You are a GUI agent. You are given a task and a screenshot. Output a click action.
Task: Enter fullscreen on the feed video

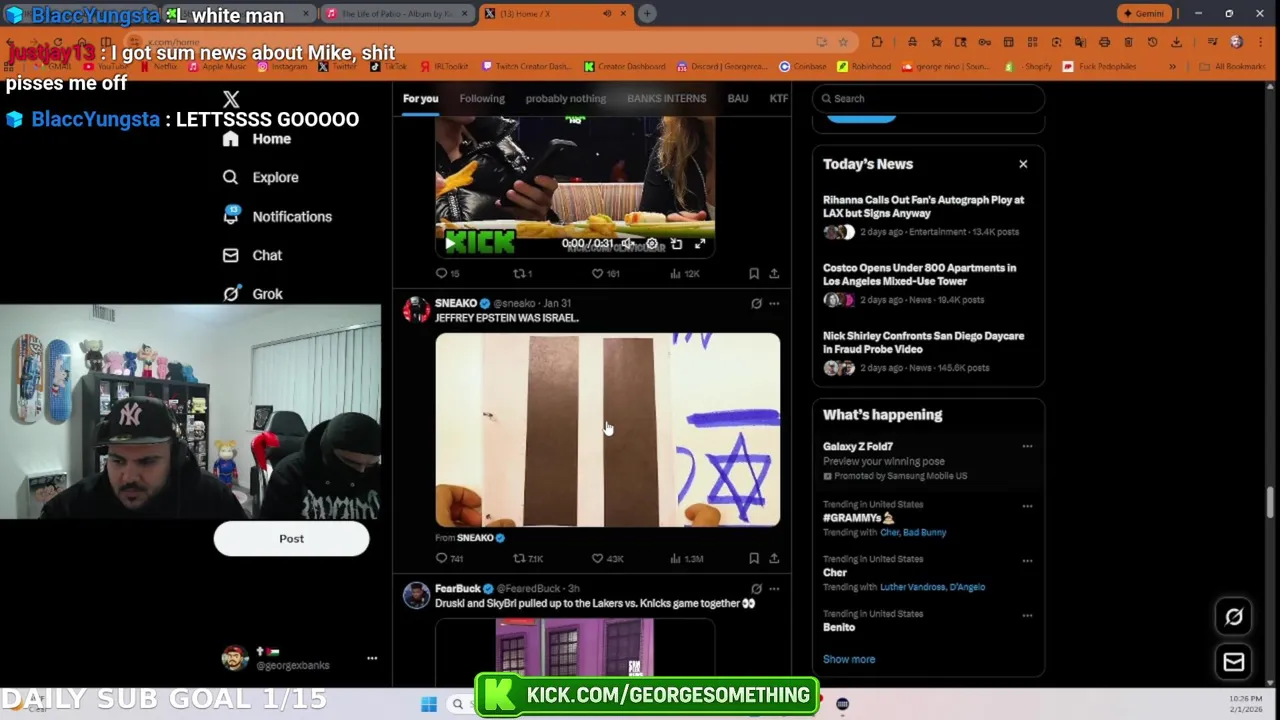[700, 244]
